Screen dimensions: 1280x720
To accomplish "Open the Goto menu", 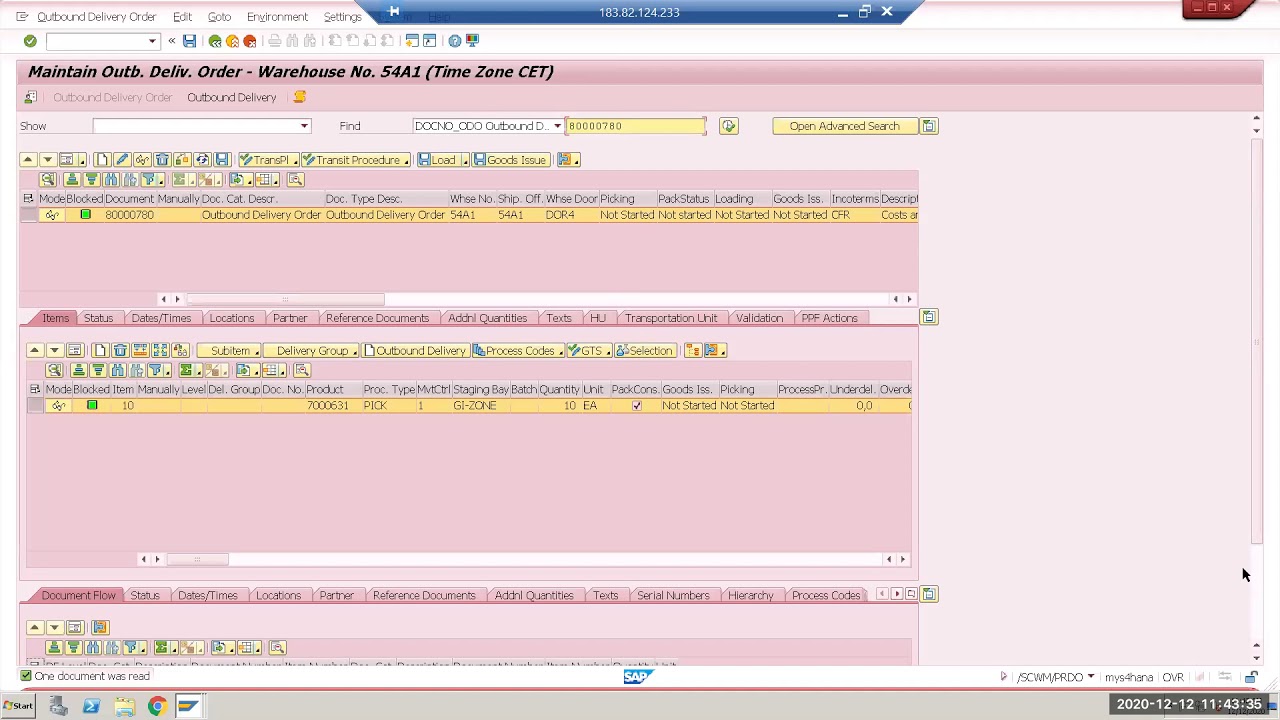I will coord(219,17).
